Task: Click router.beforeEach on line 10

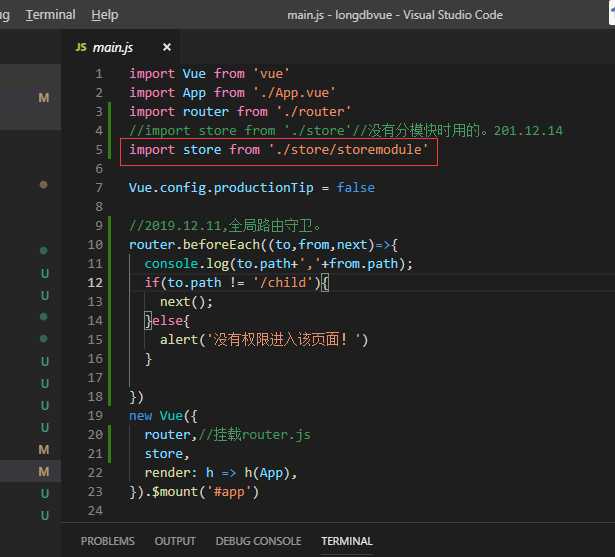Action: (x=195, y=245)
